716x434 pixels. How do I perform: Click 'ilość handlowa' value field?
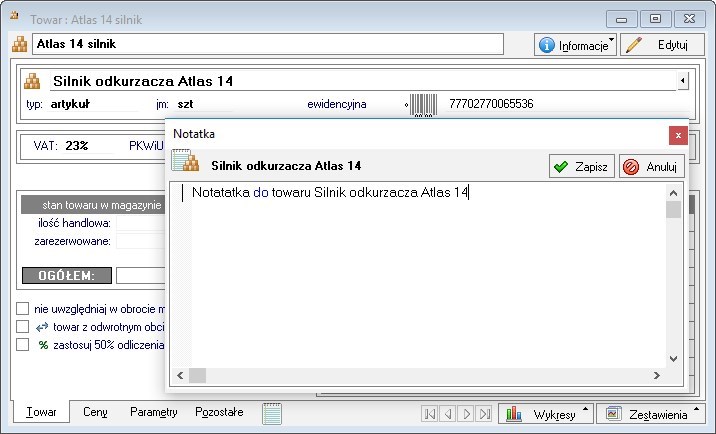(140, 223)
